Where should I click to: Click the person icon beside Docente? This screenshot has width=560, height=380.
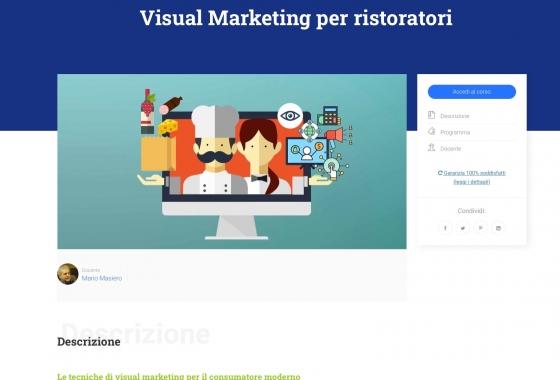(431, 147)
